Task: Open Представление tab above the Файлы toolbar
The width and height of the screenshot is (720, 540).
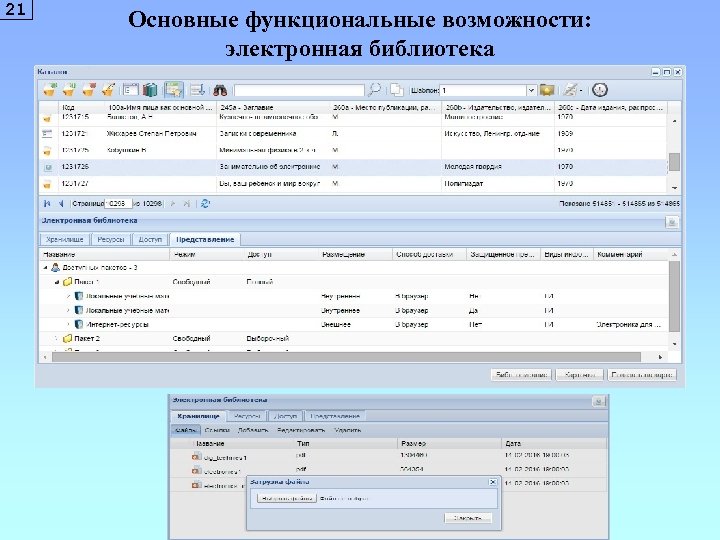Action: [x=335, y=416]
